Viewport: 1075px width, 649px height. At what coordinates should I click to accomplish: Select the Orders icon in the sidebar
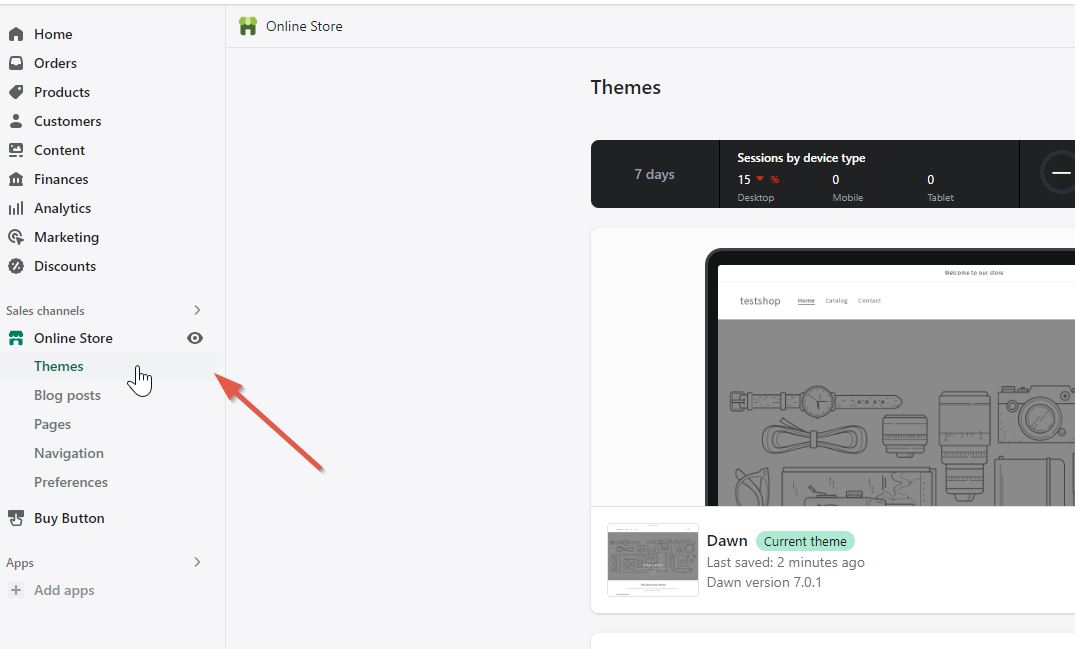point(14,63)
